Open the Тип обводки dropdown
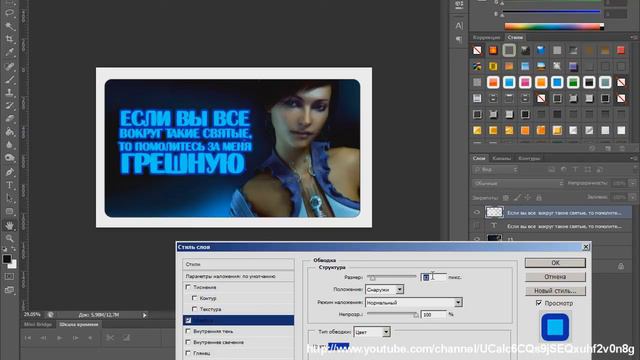The width and height of the screenshot is (640, 360). [x=372, y=332]
